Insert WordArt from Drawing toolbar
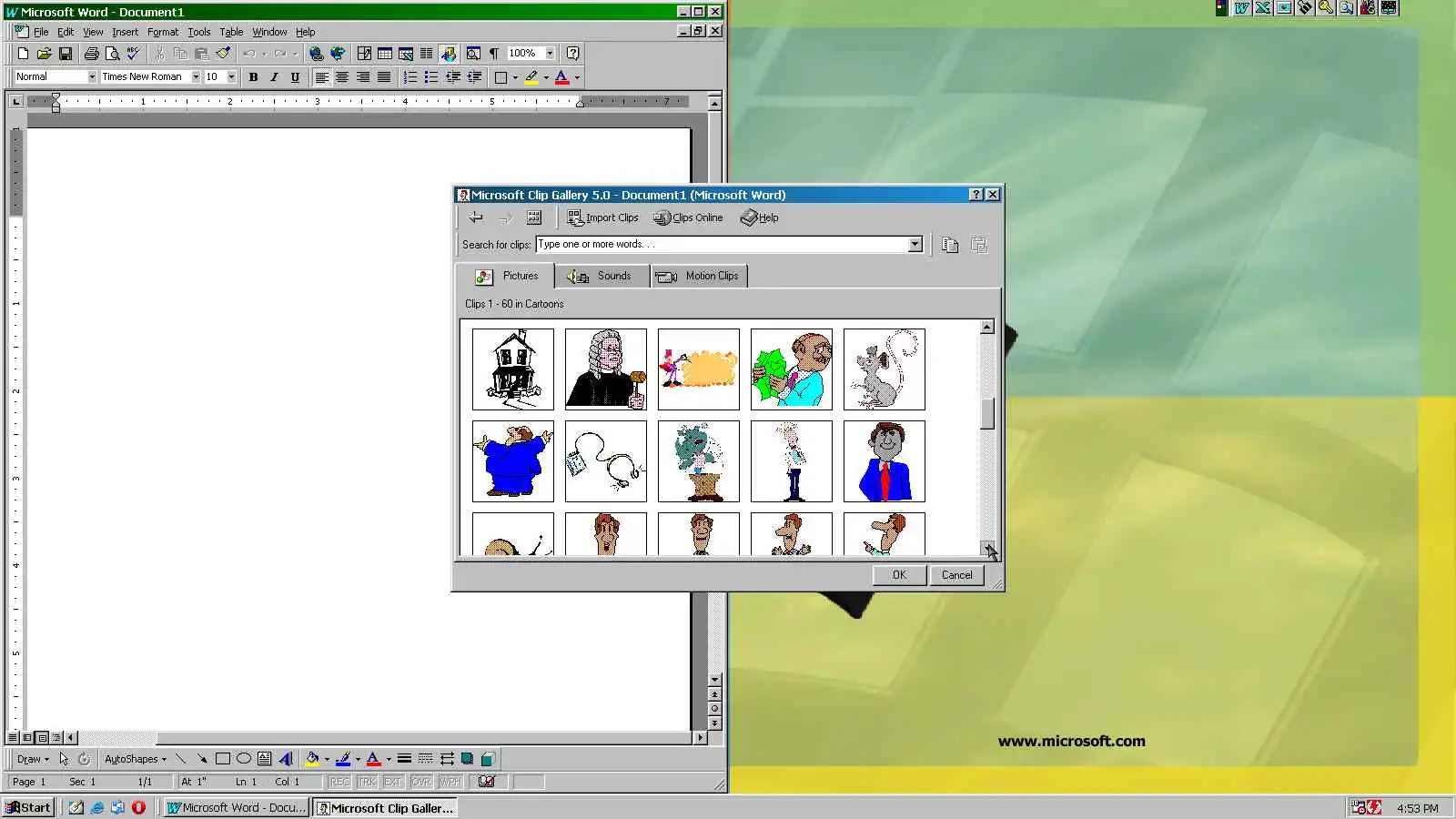This screenshot has width=1456, height=819. [286, 759]
